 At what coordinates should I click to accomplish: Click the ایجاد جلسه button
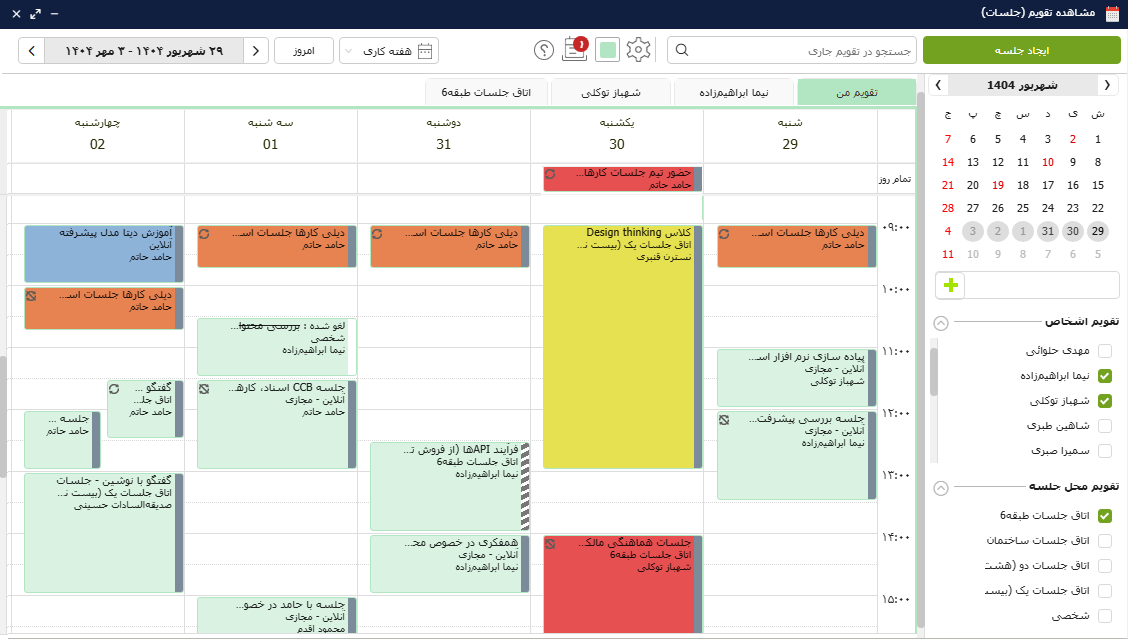(x=1021, y=50)
